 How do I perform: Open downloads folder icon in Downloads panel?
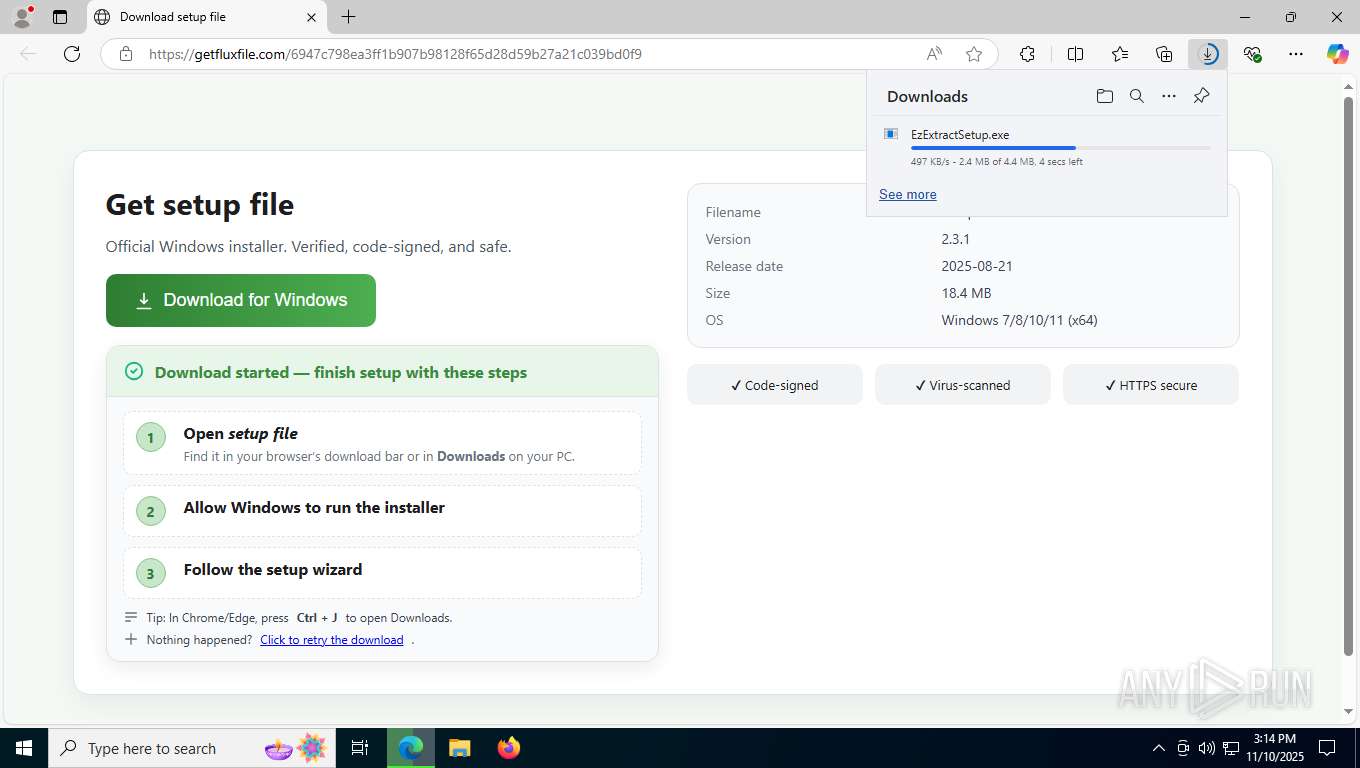point(1104,96)
